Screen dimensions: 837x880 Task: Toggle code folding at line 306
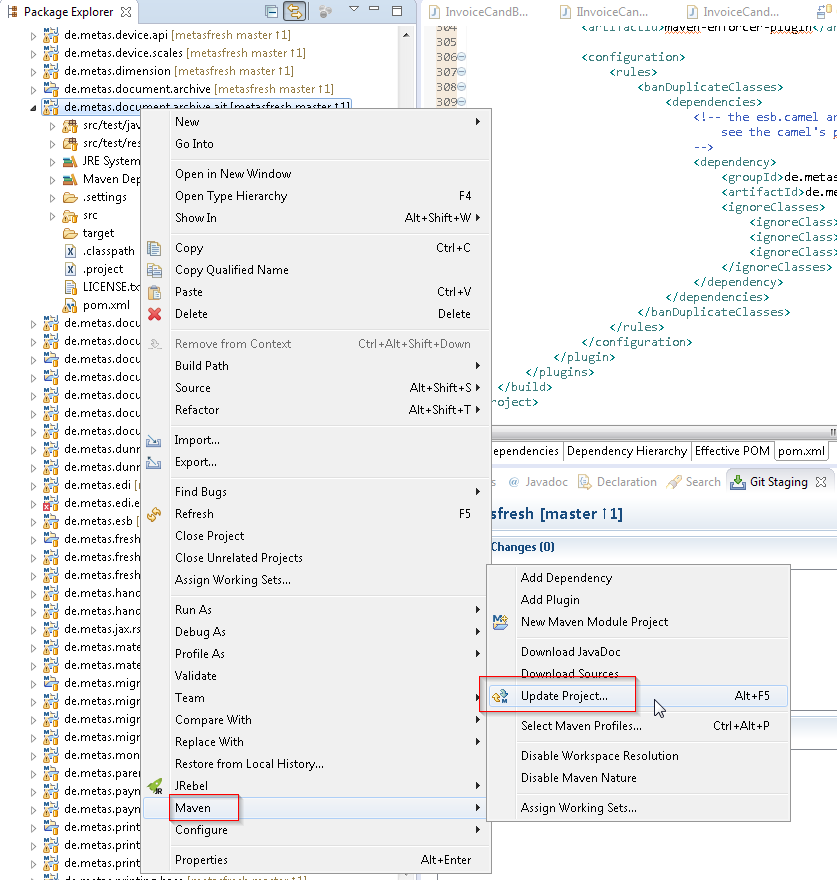tap(462, 57)
